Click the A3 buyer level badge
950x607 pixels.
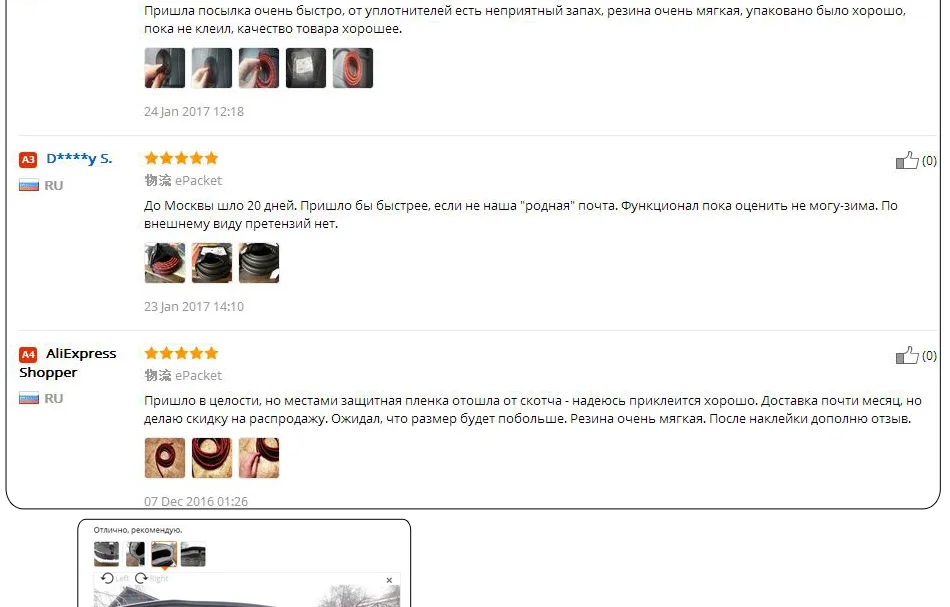(x=28, y=159)
